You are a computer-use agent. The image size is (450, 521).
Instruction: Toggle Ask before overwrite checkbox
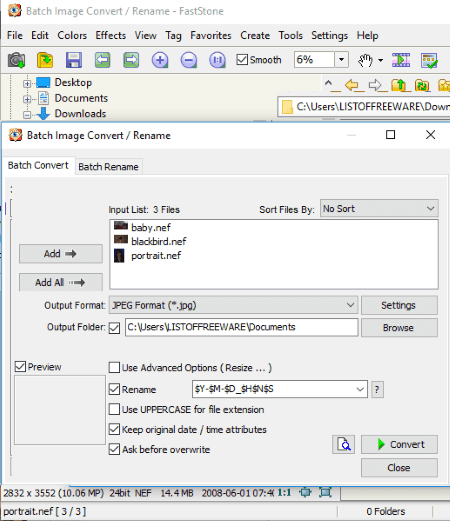click(x=114, y=449)
